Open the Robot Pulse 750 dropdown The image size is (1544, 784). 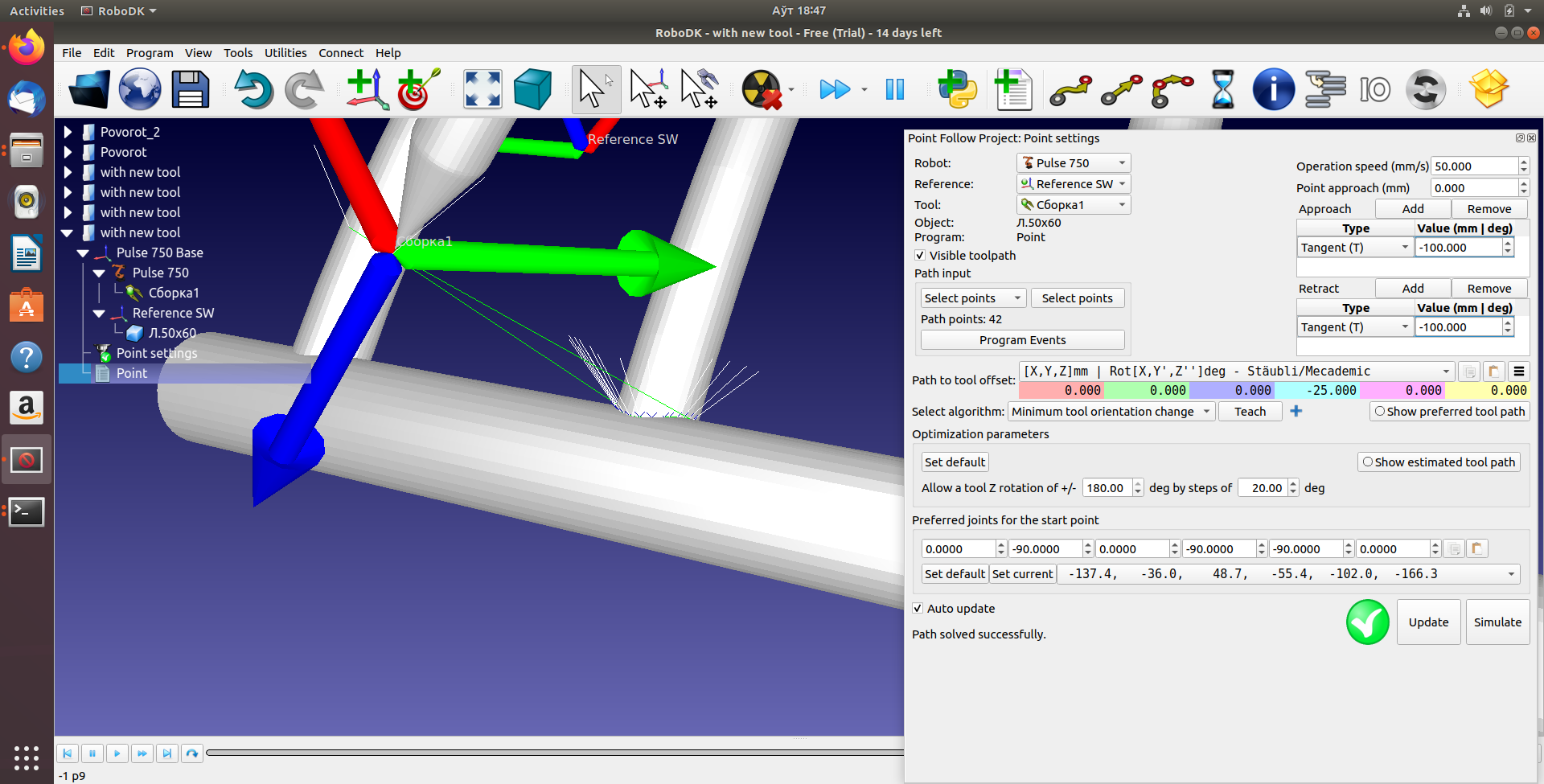tap(1074, 163)
